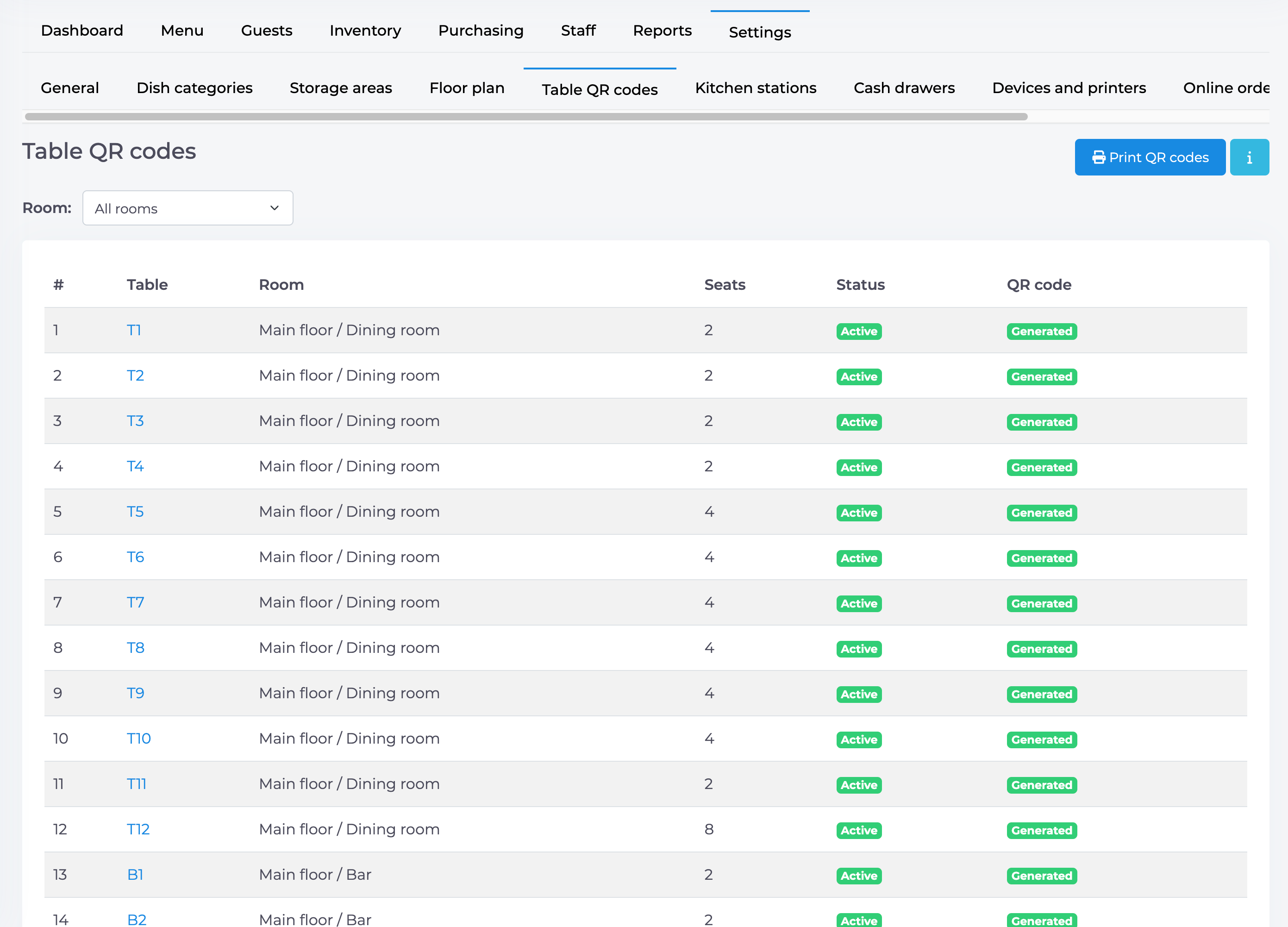Open the Inventory tab
The image size is (1288, 927).
(x=365, y=31)
